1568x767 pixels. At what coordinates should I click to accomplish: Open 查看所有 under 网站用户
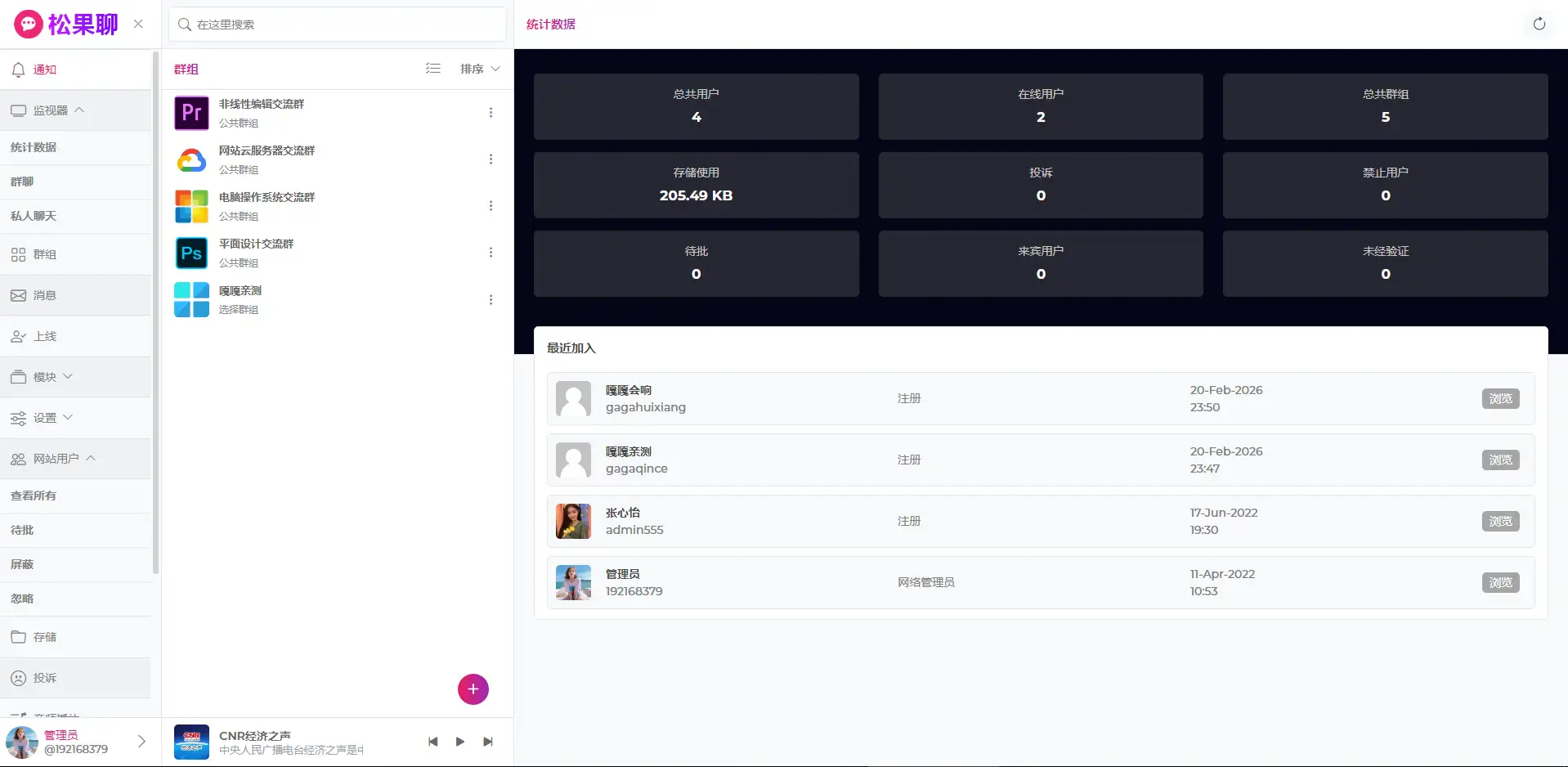34,496
